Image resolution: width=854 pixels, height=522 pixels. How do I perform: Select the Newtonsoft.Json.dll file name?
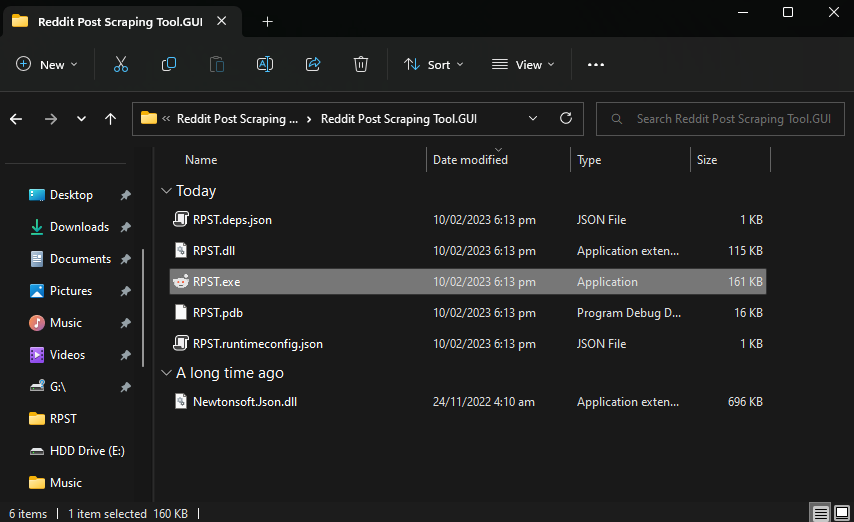click(x=245, y=402)
